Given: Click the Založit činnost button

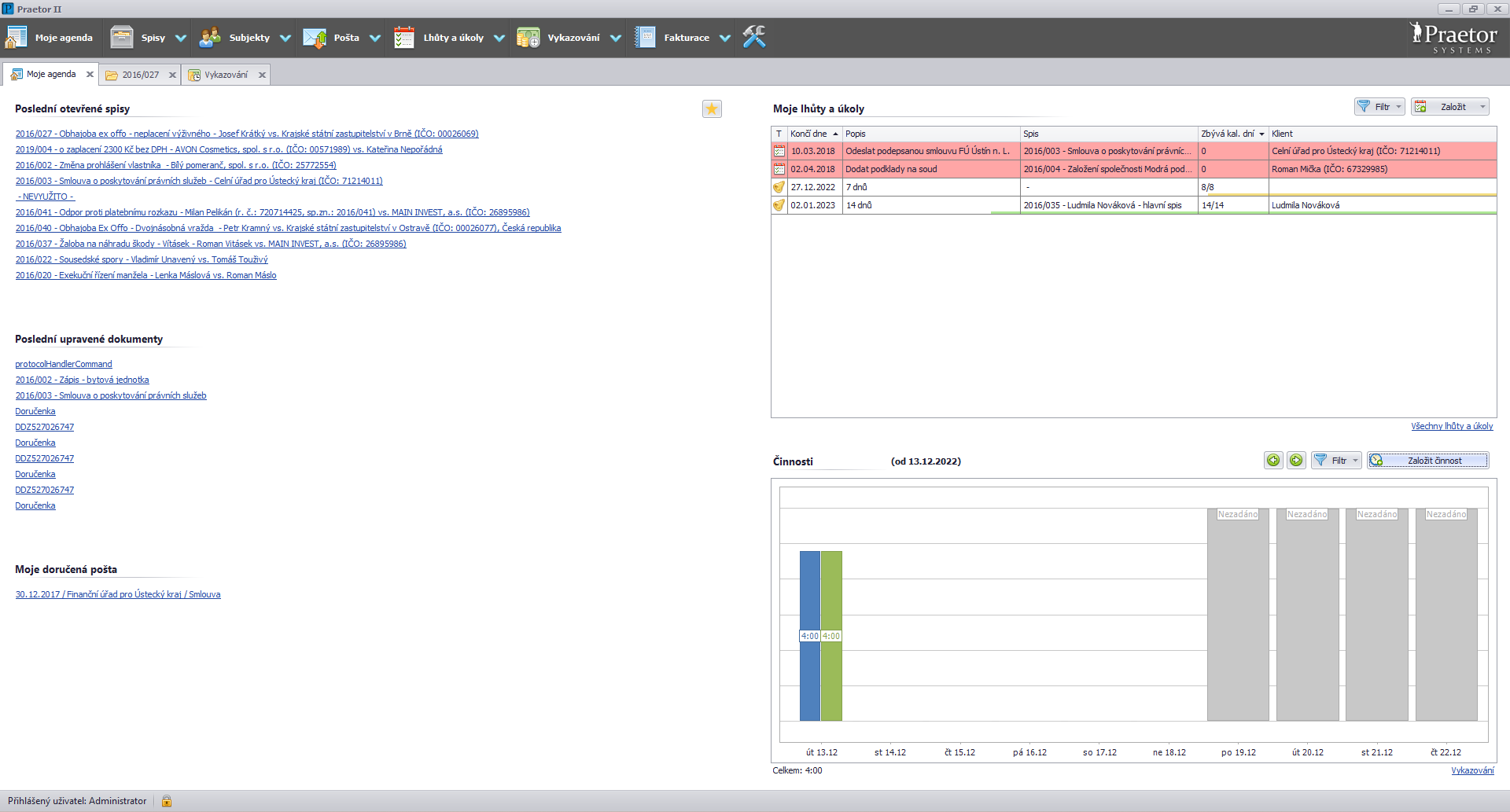Looking at the screenshot, I should pos(1427,461).
